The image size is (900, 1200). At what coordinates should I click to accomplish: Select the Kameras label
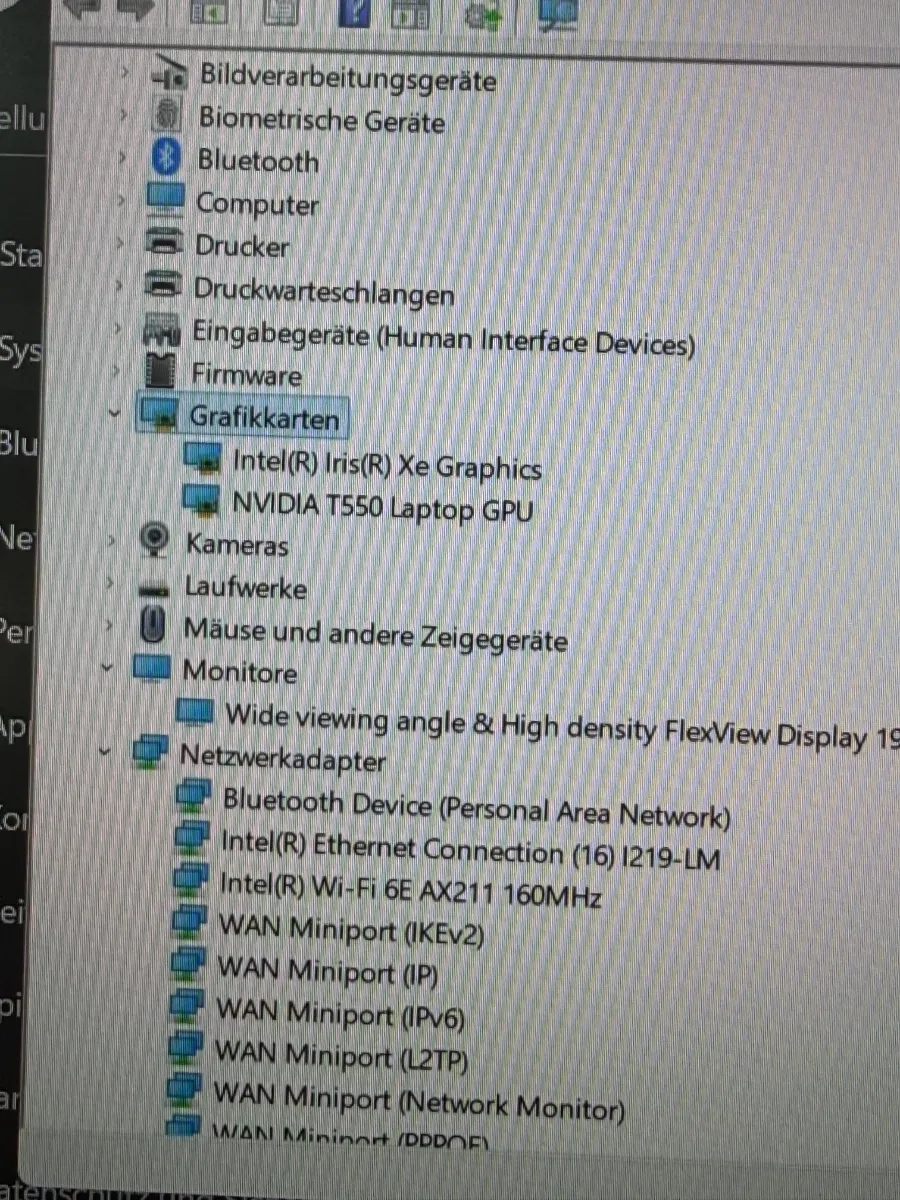click(237, 544)
